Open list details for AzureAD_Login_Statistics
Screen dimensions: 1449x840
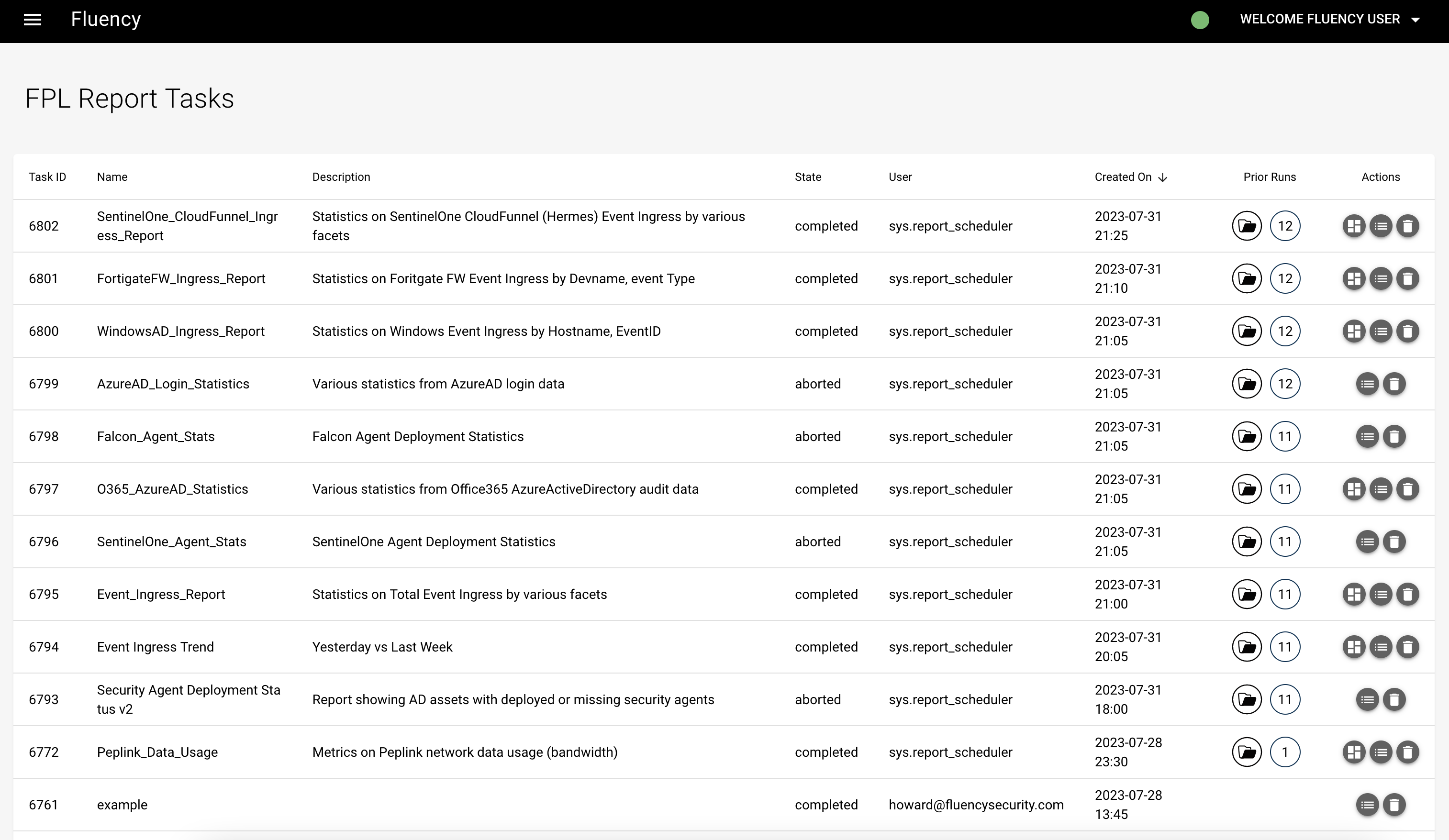coord(1367,384)
